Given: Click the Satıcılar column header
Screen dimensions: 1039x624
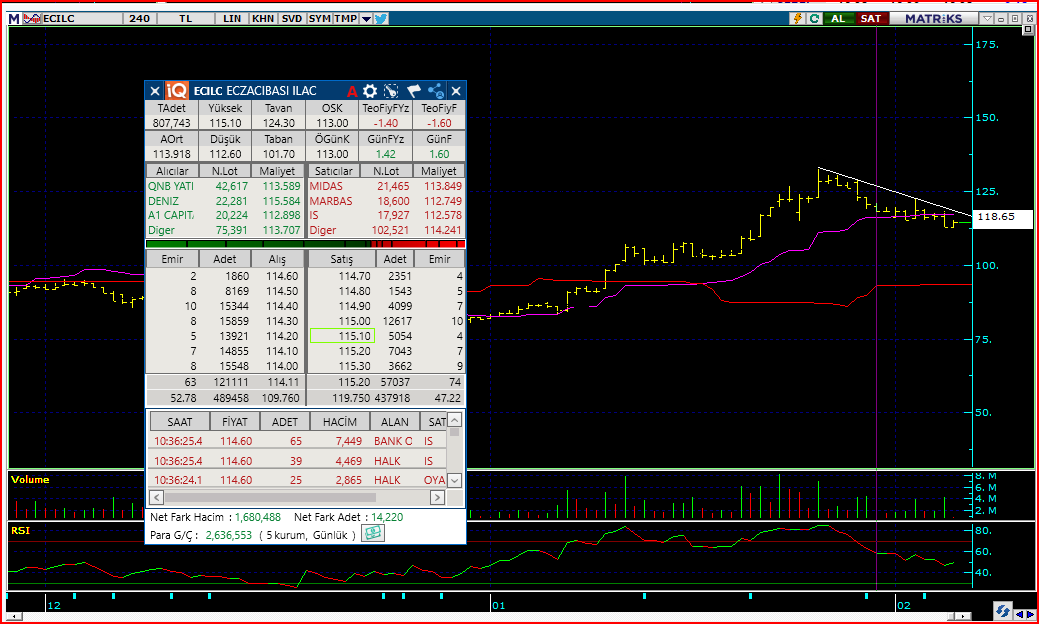Looking at the screenshot, I should [x=333, y=171].
